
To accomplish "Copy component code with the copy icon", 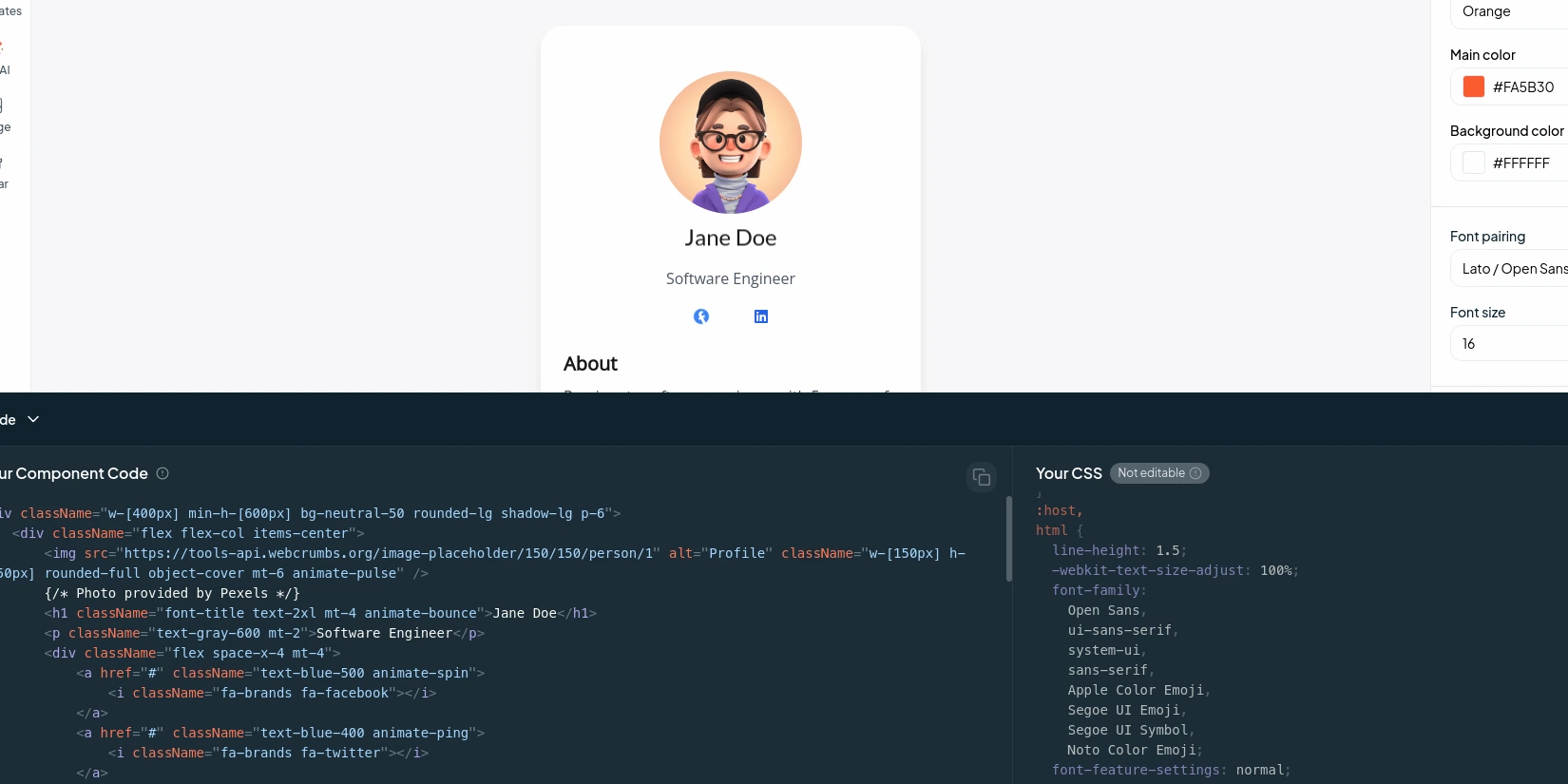I will coord(982,477).
